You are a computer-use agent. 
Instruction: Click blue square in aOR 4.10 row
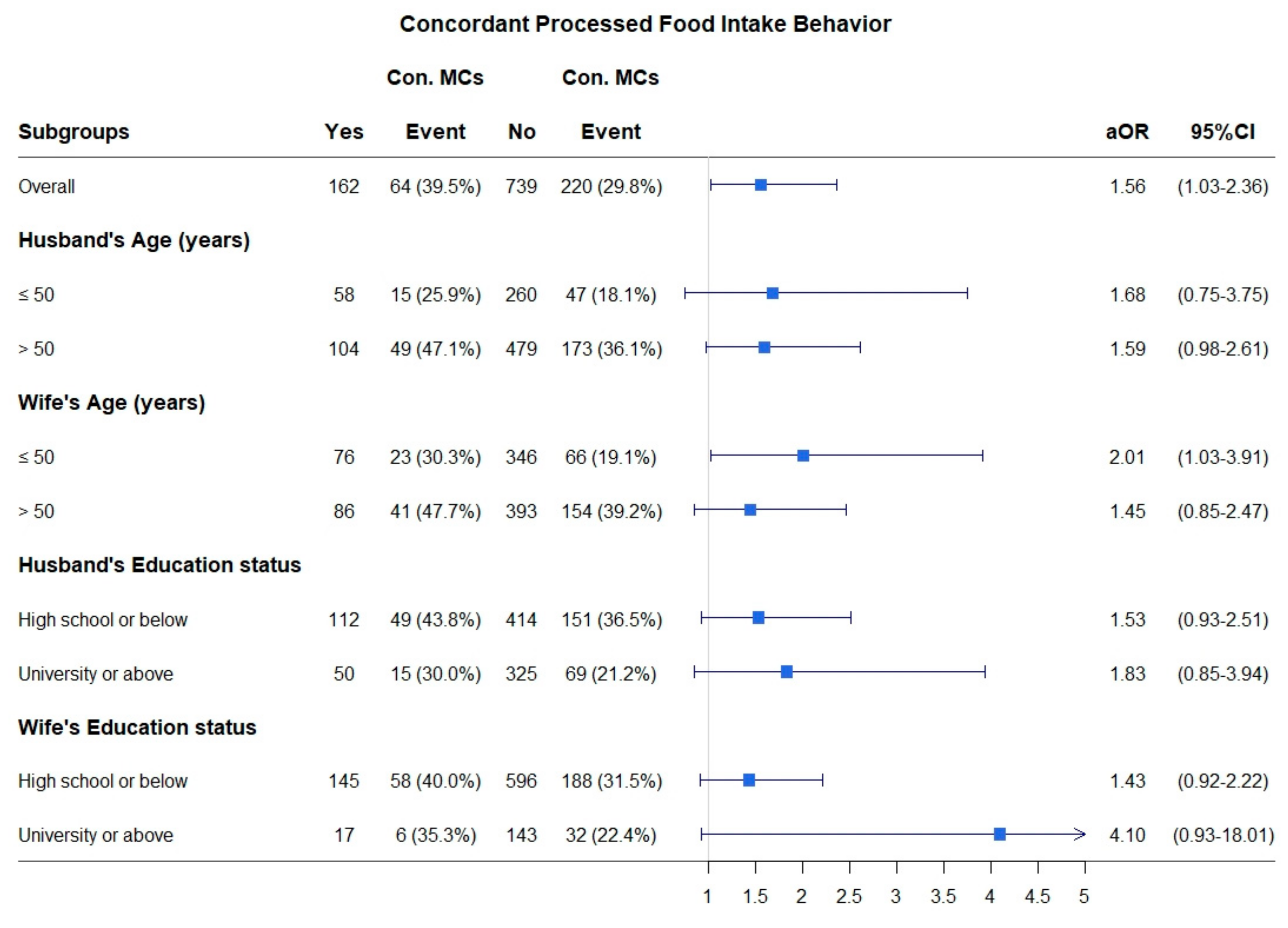[x=1000, y=834]
